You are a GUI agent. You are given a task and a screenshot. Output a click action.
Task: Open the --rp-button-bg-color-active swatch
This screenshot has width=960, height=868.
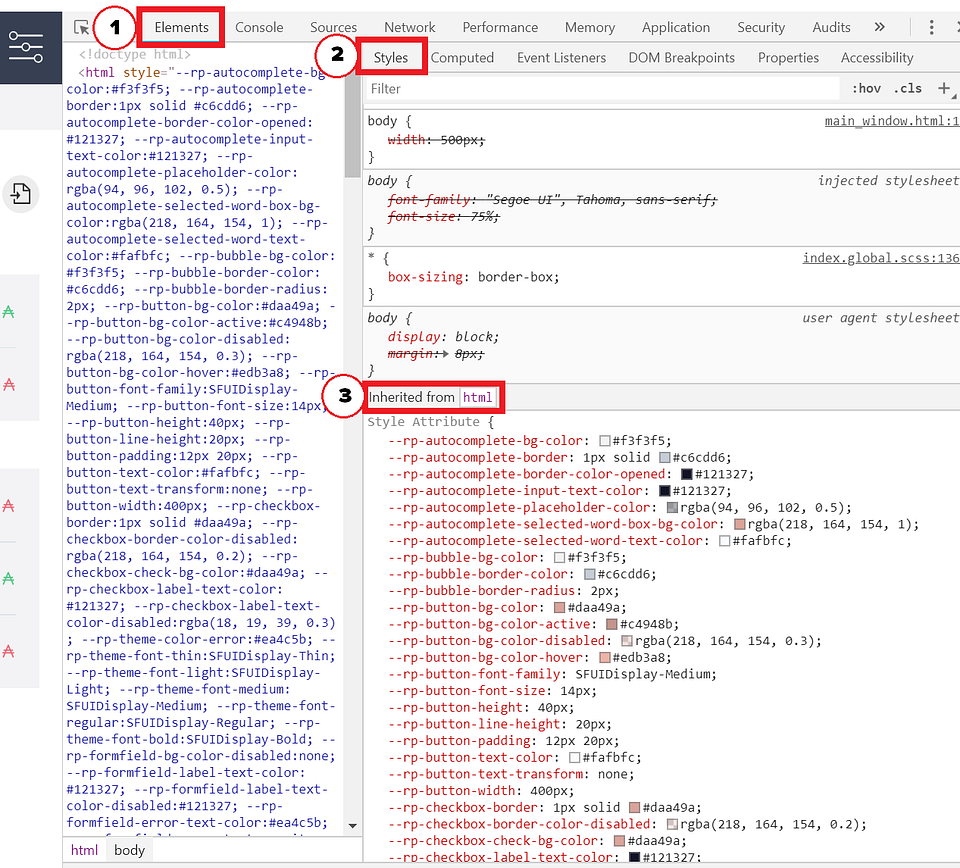pyautogui.click(x=612, y=624)
